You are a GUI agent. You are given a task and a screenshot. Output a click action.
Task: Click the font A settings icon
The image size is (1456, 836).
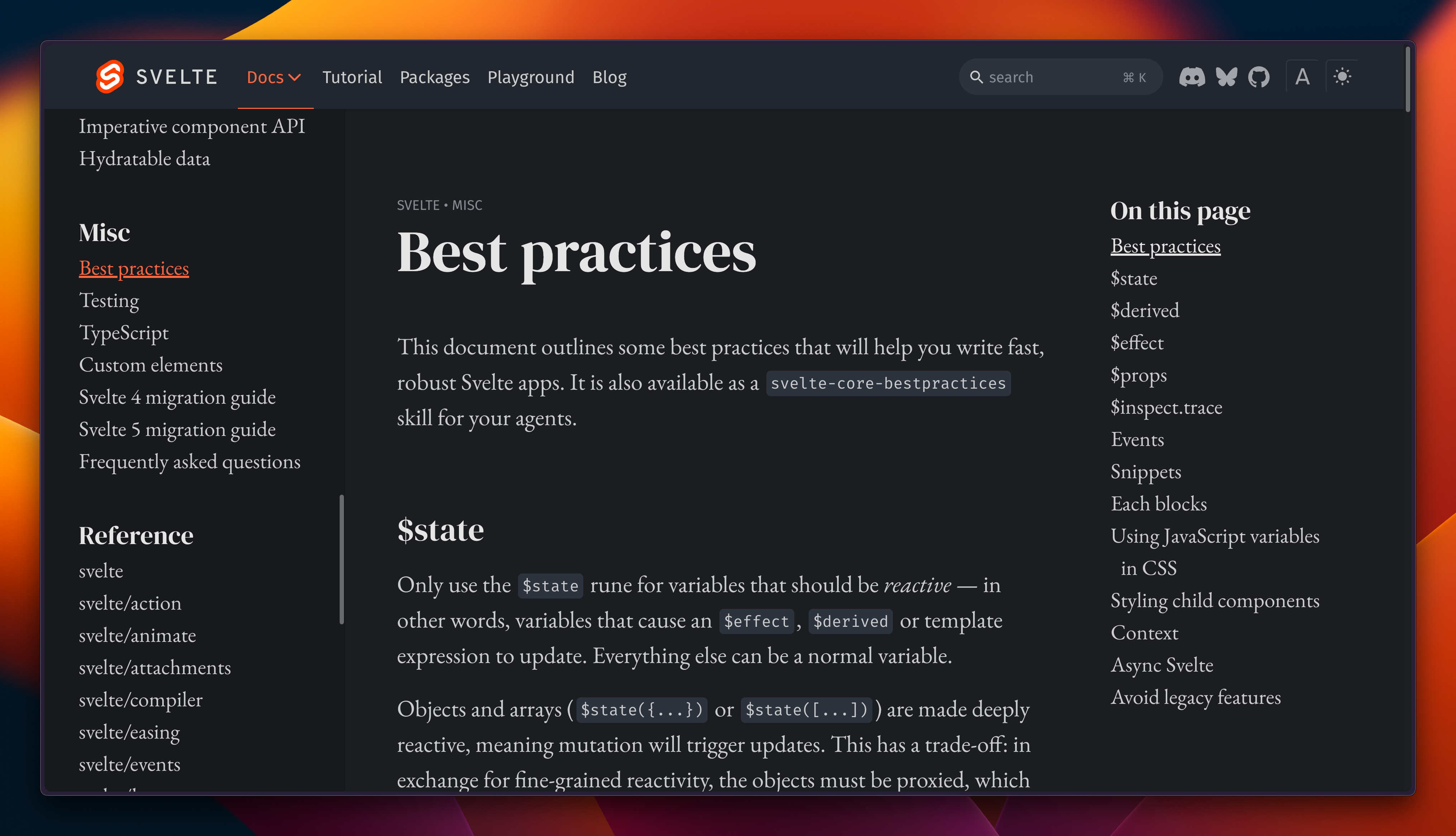pyautogui.click(x=1303, y=77)
